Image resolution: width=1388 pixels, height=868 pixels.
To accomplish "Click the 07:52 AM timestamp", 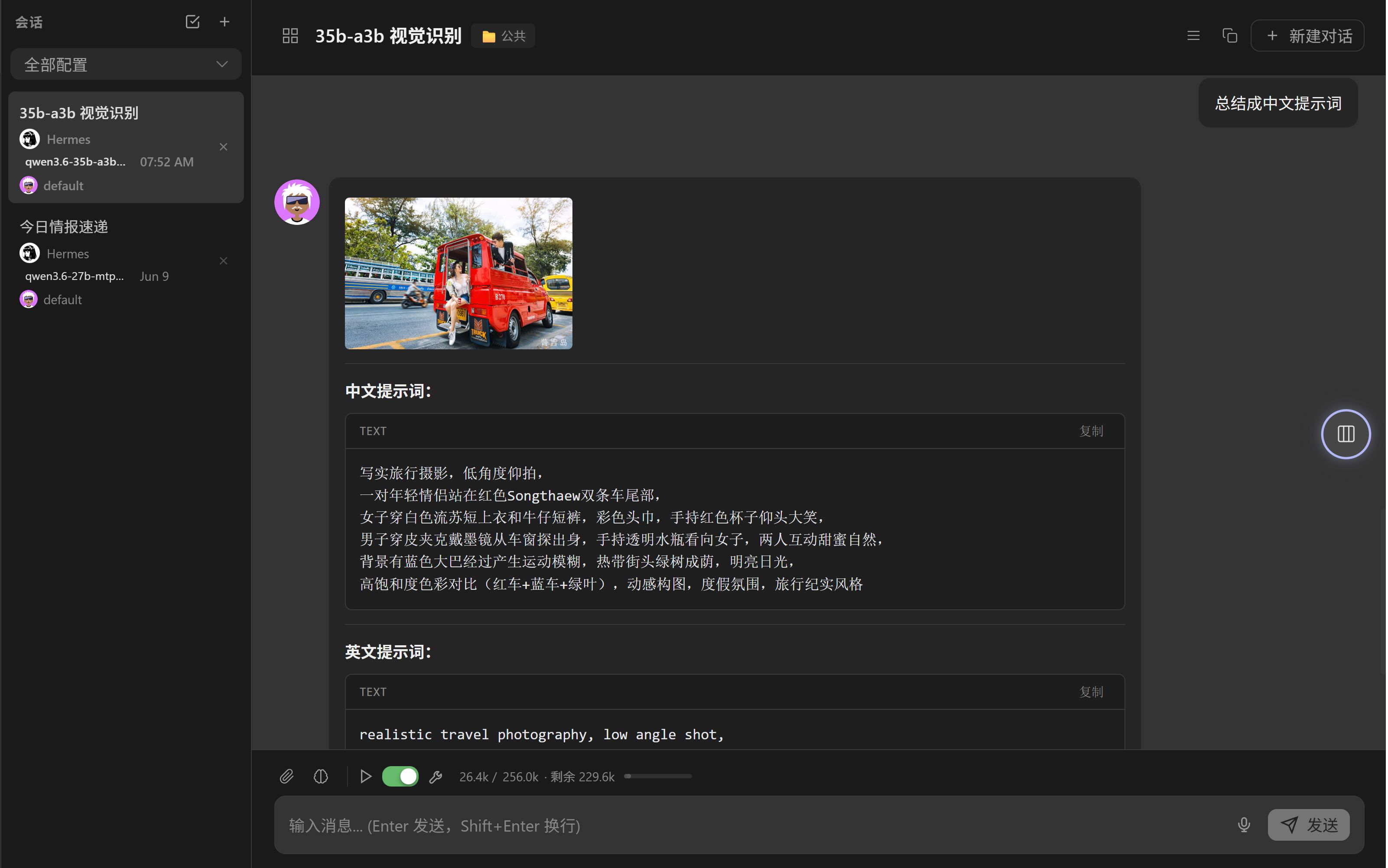I will pyautogui.click(x=166, y=162).
